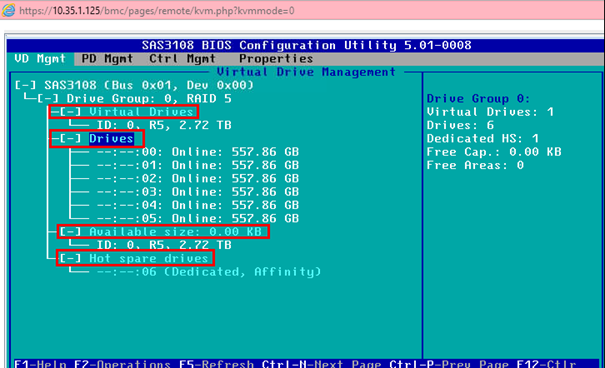Image resolution: width=605 pixels, height=368 pixels.
Task: Select drive 04 Online 557.86 GB
Action: (198, 205)
